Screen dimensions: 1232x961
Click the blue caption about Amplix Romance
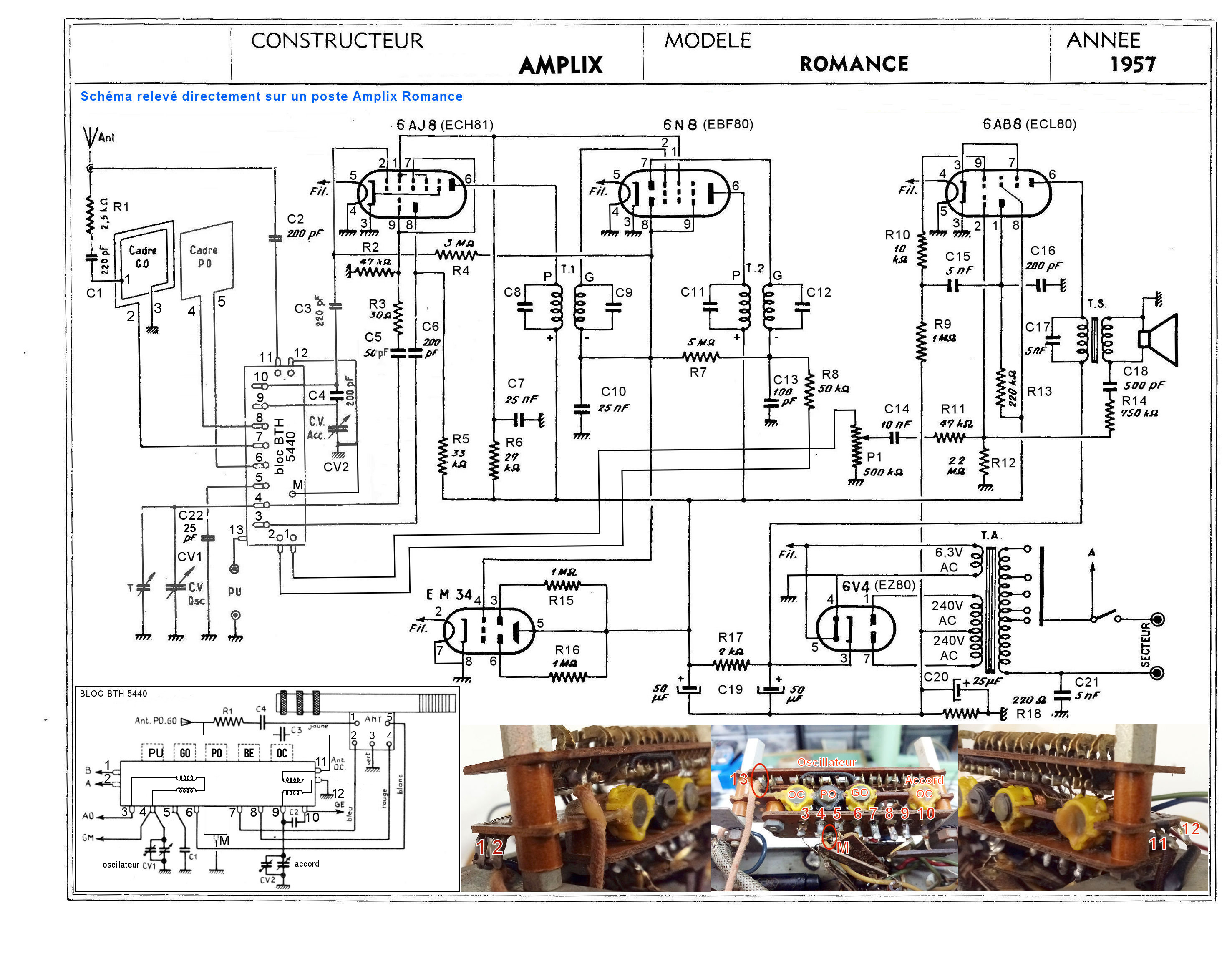(x=271, y=96)
